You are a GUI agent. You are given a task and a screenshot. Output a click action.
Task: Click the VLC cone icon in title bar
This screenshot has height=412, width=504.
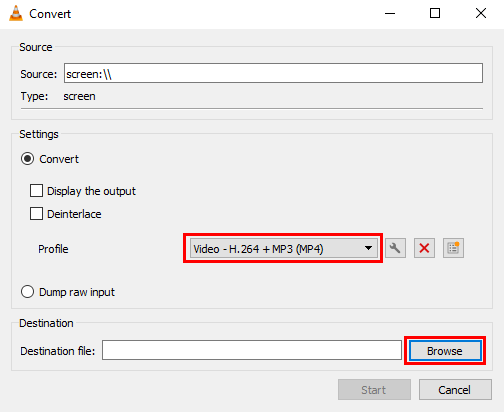coord(16,14)
